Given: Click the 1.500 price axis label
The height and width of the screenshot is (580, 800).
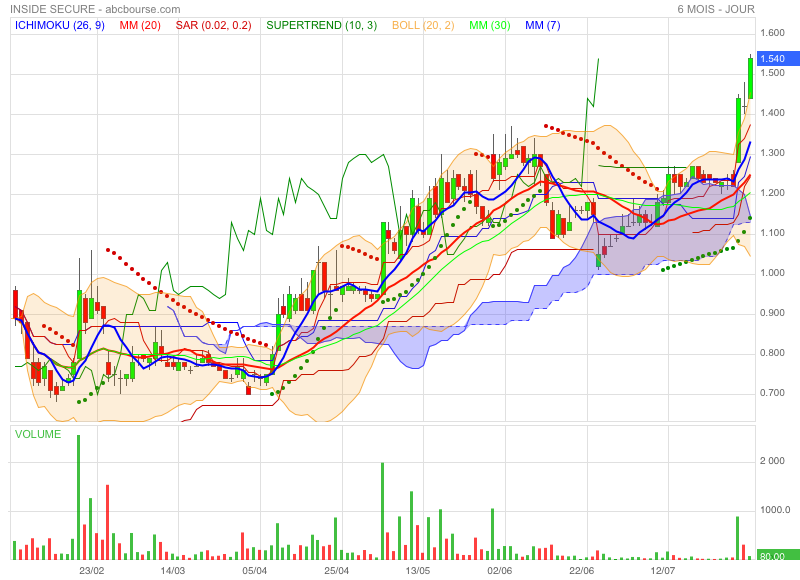Looking at the screenshot, I should 772,73.
